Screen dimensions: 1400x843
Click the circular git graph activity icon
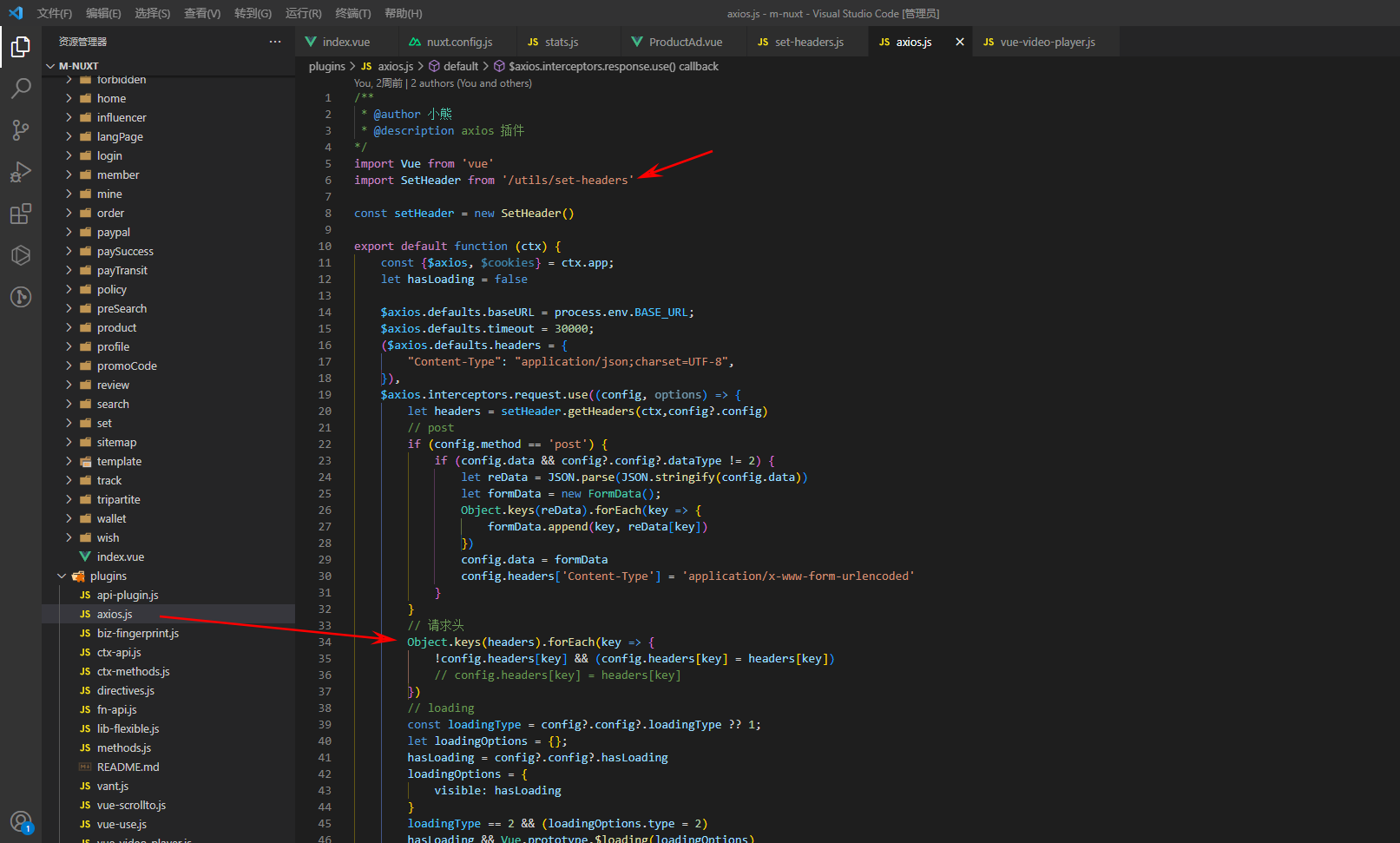click(x=21, y=297)
